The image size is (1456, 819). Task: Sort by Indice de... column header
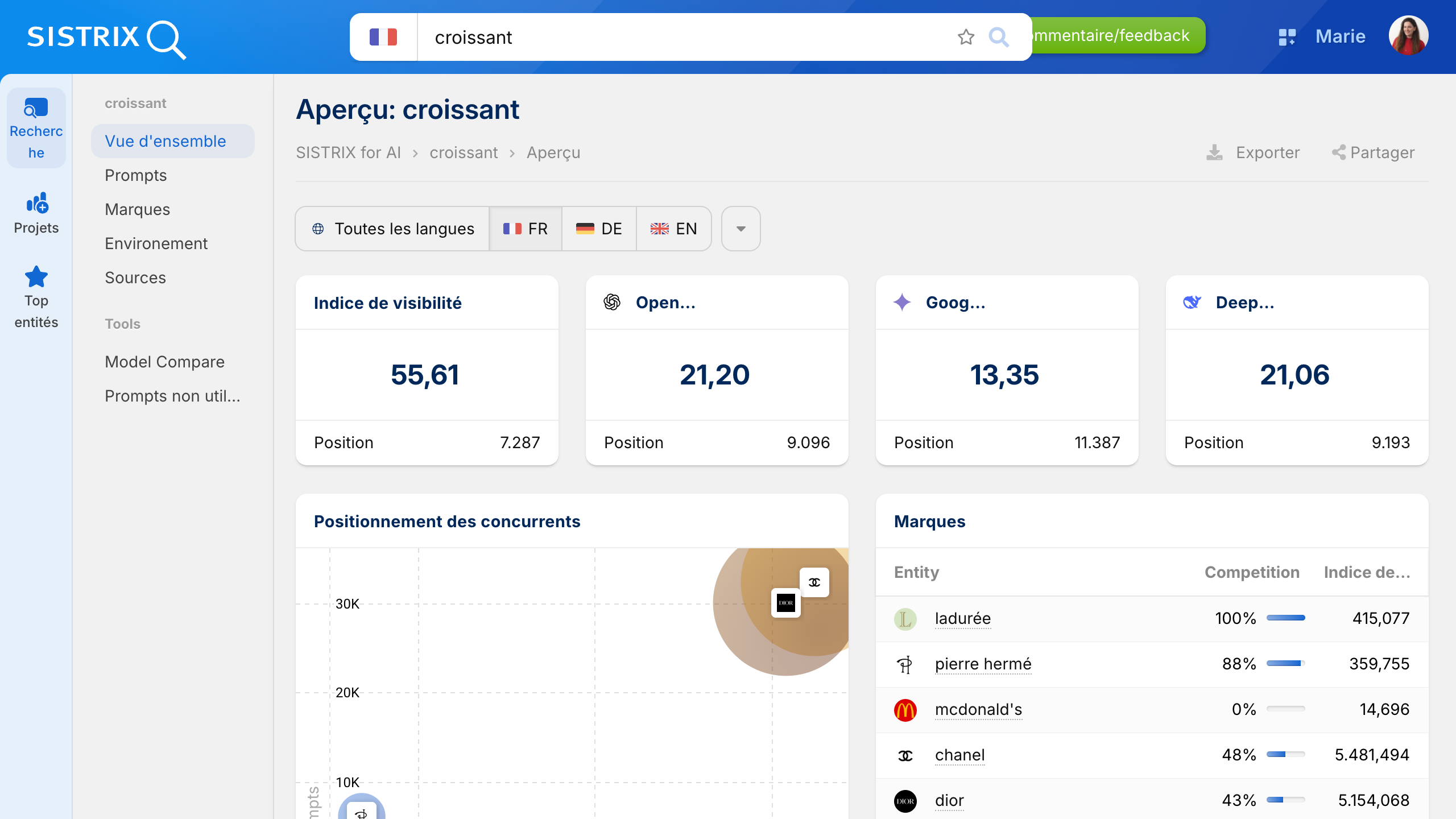(1367, 572)
